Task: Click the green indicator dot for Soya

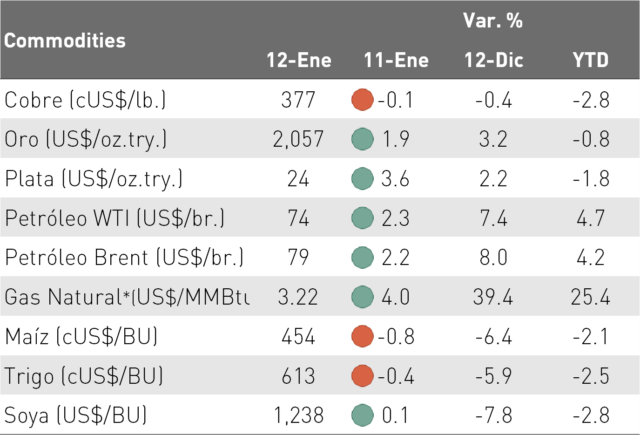Action: click(362, 415)
